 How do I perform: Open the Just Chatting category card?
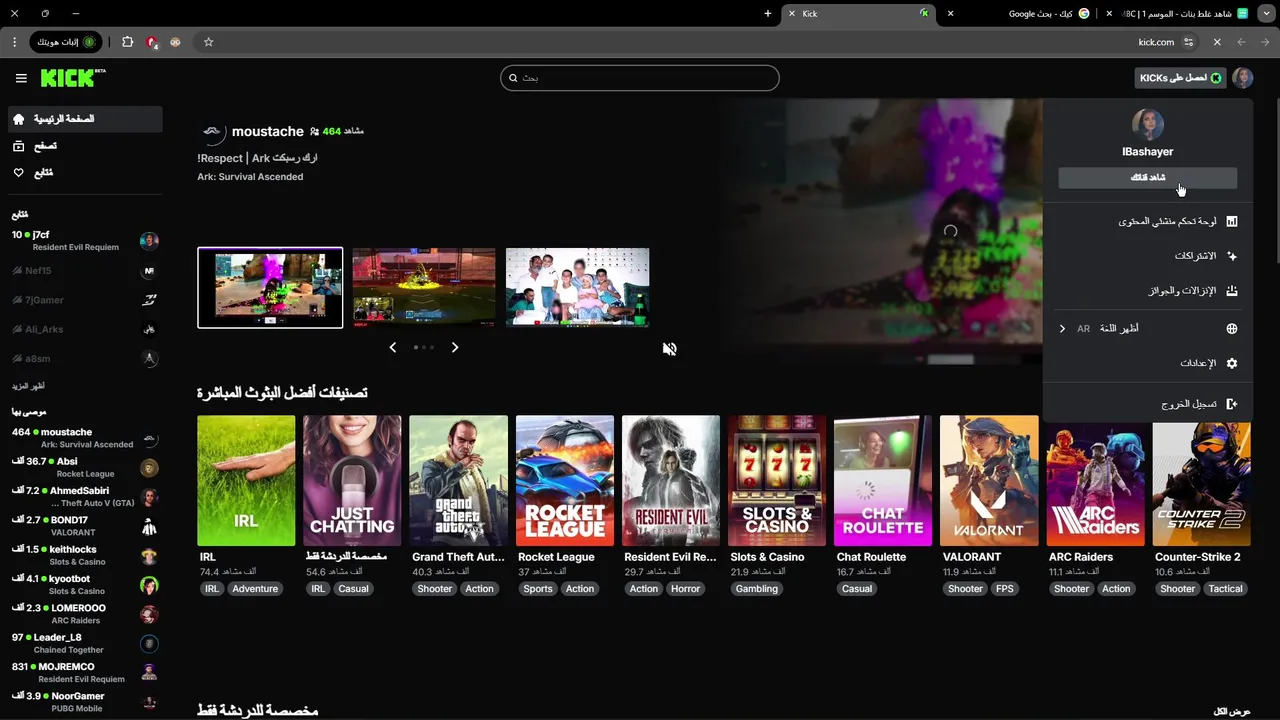pos(352,481)
